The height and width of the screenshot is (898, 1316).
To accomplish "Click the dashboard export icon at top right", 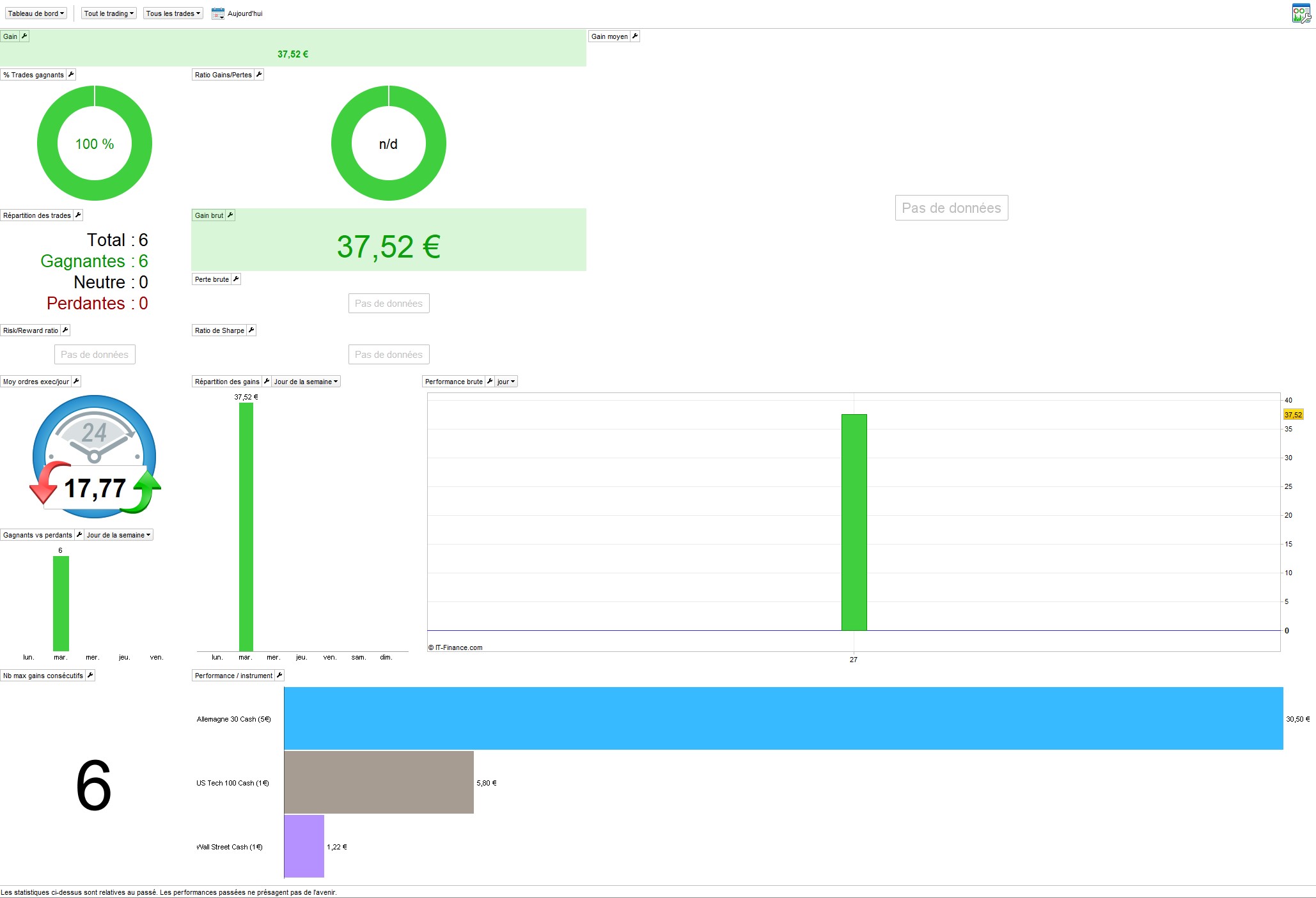I will tap(1301, 13).
